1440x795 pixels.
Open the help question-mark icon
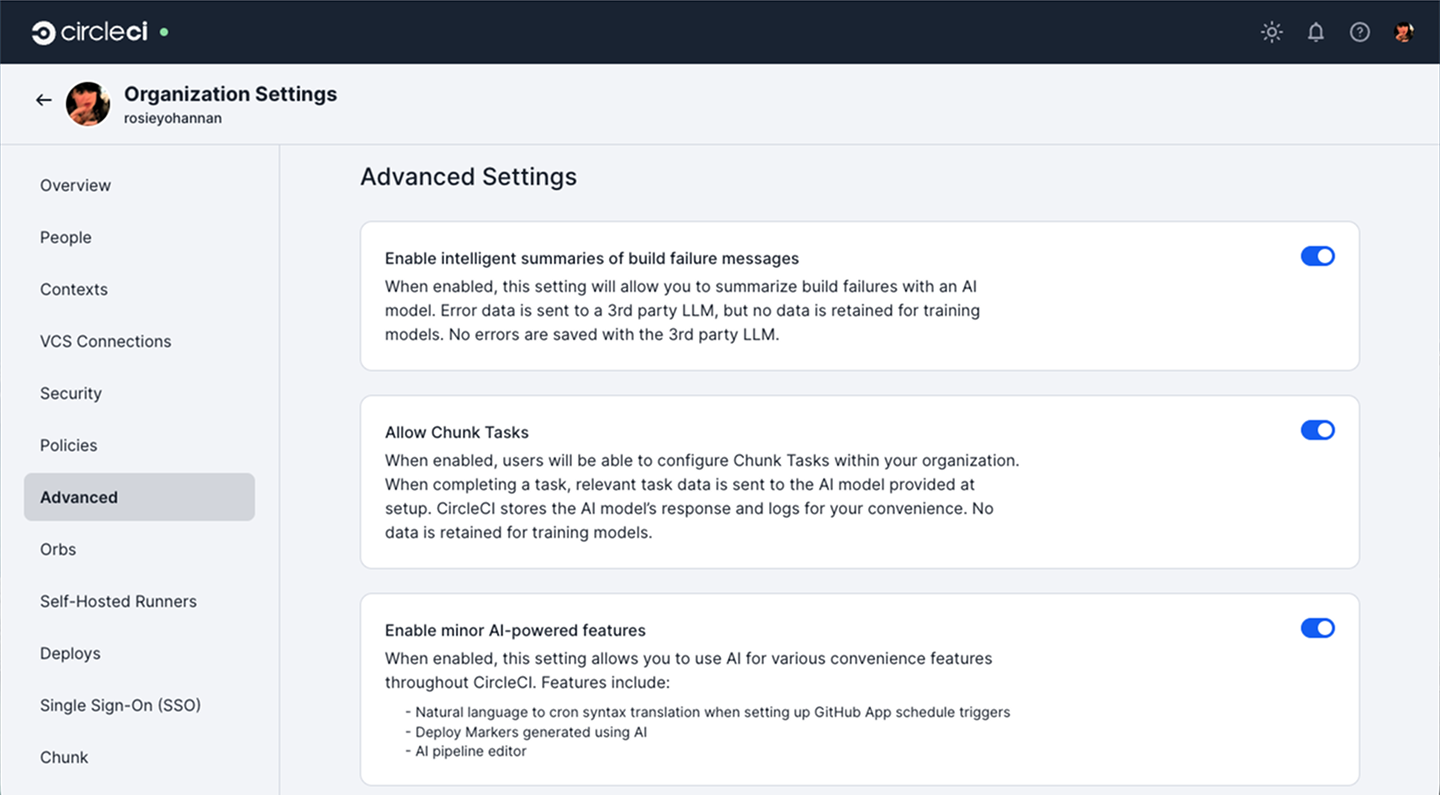click(x=1359, y=31)
